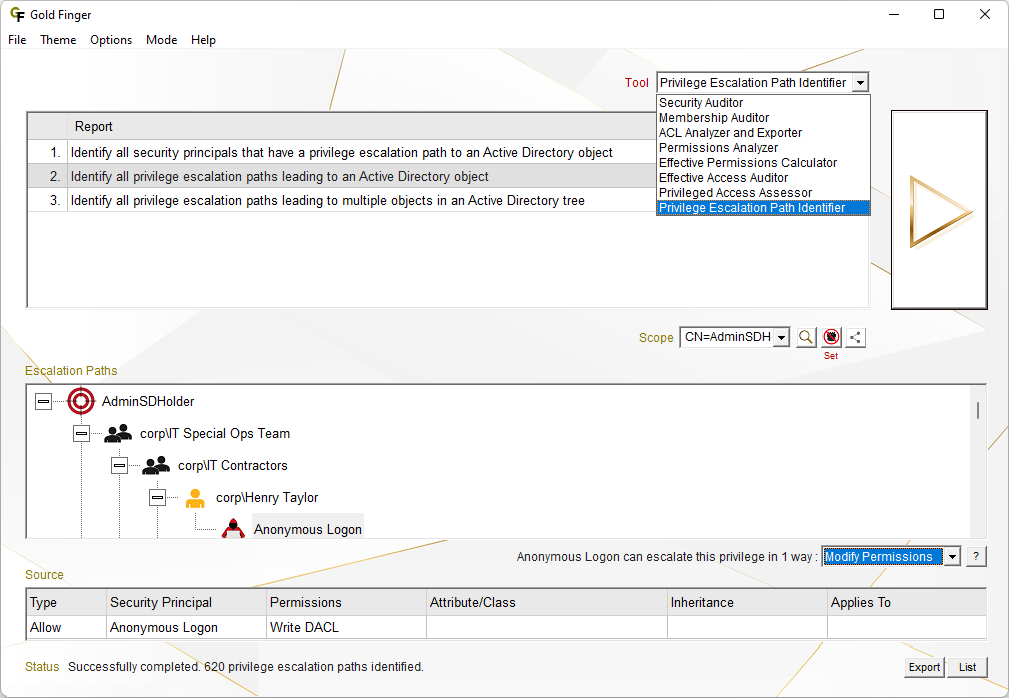Click the Inheritance column header
1009x698 pixels.
(x=748, y=603)
